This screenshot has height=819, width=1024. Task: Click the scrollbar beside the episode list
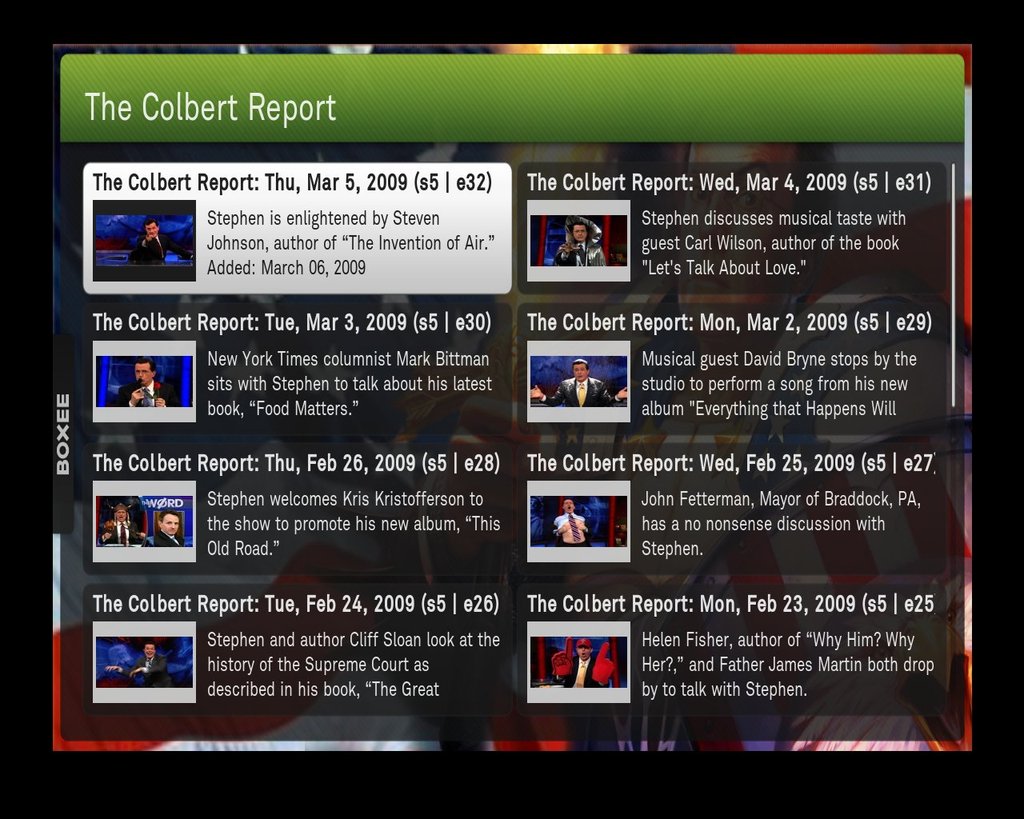pyautogui.click(x=953, y=285)
